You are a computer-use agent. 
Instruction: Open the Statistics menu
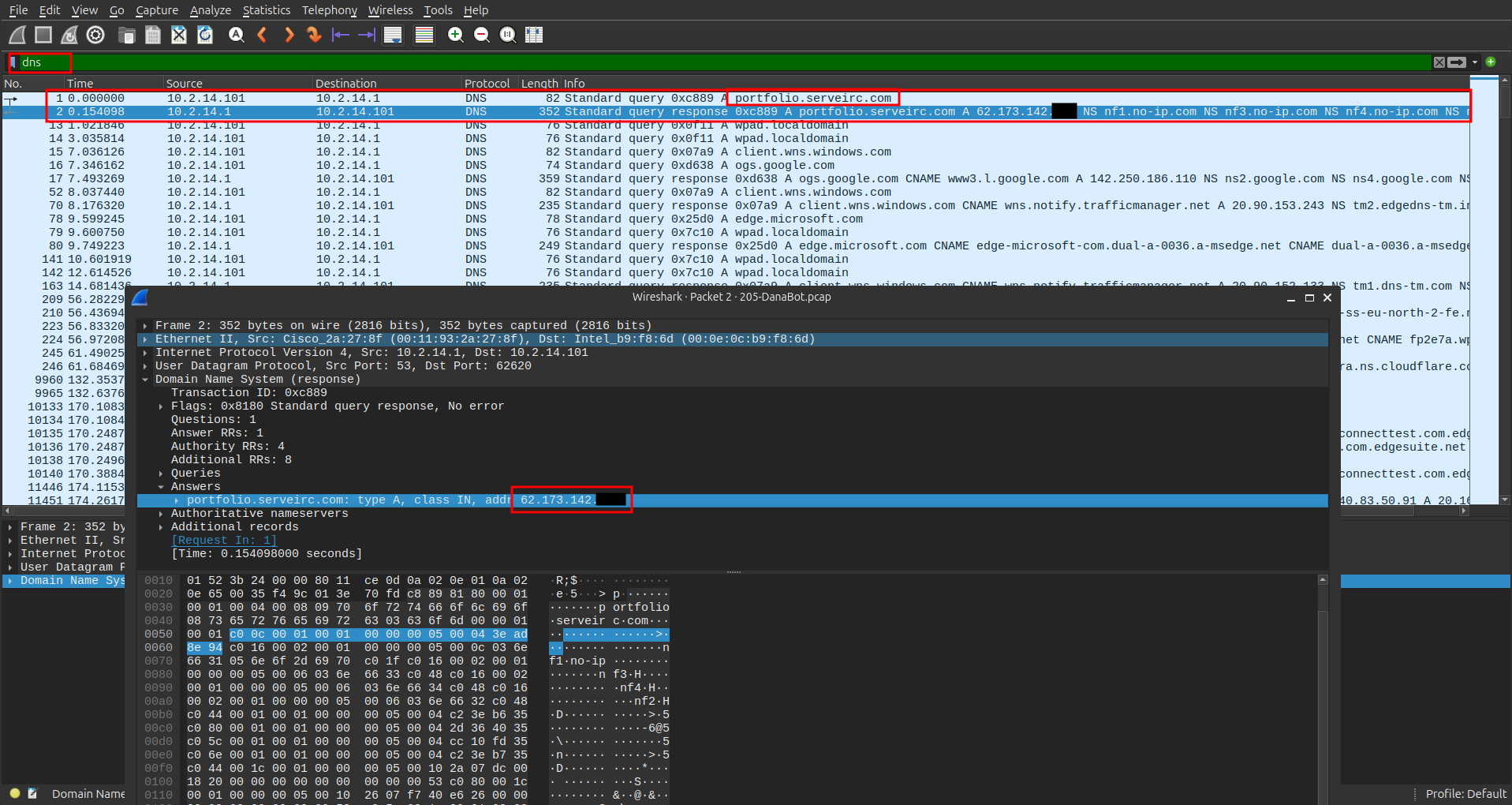tap(266, 10)
